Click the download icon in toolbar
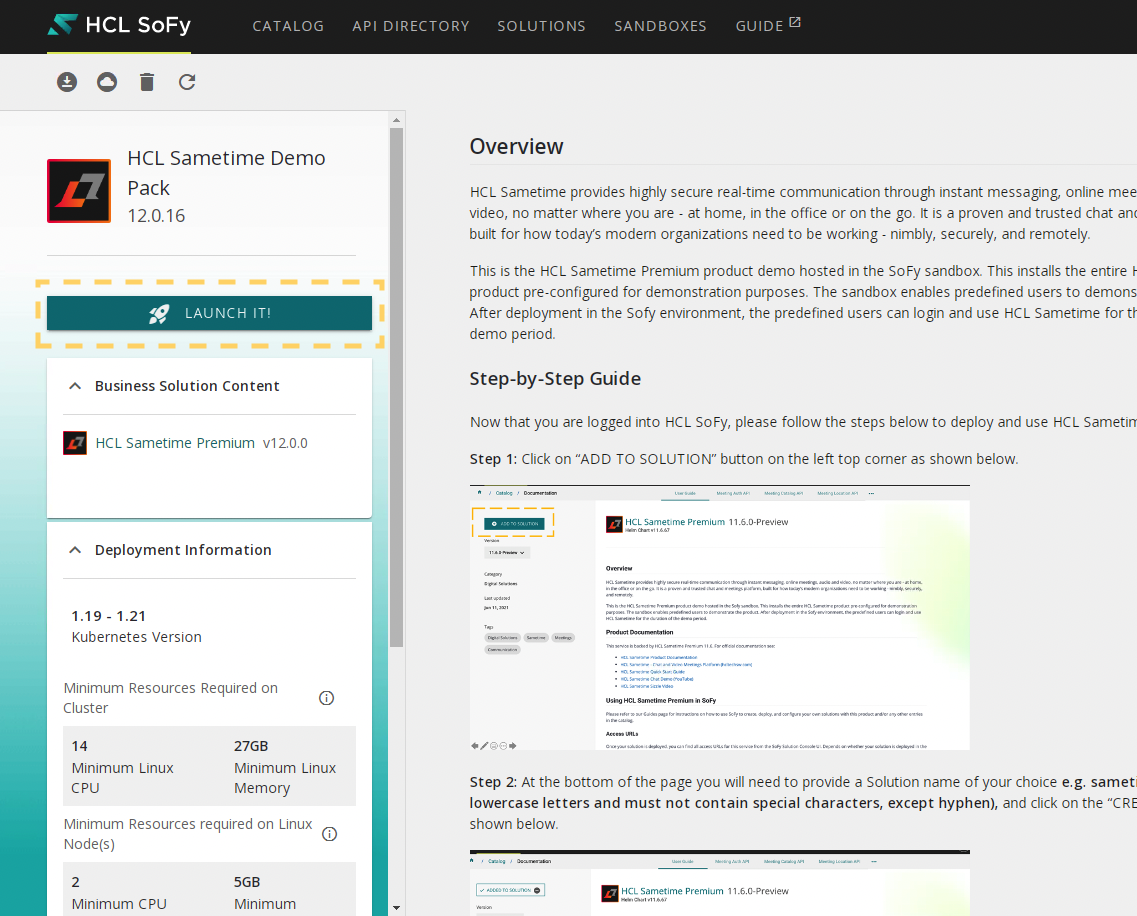 67,82
